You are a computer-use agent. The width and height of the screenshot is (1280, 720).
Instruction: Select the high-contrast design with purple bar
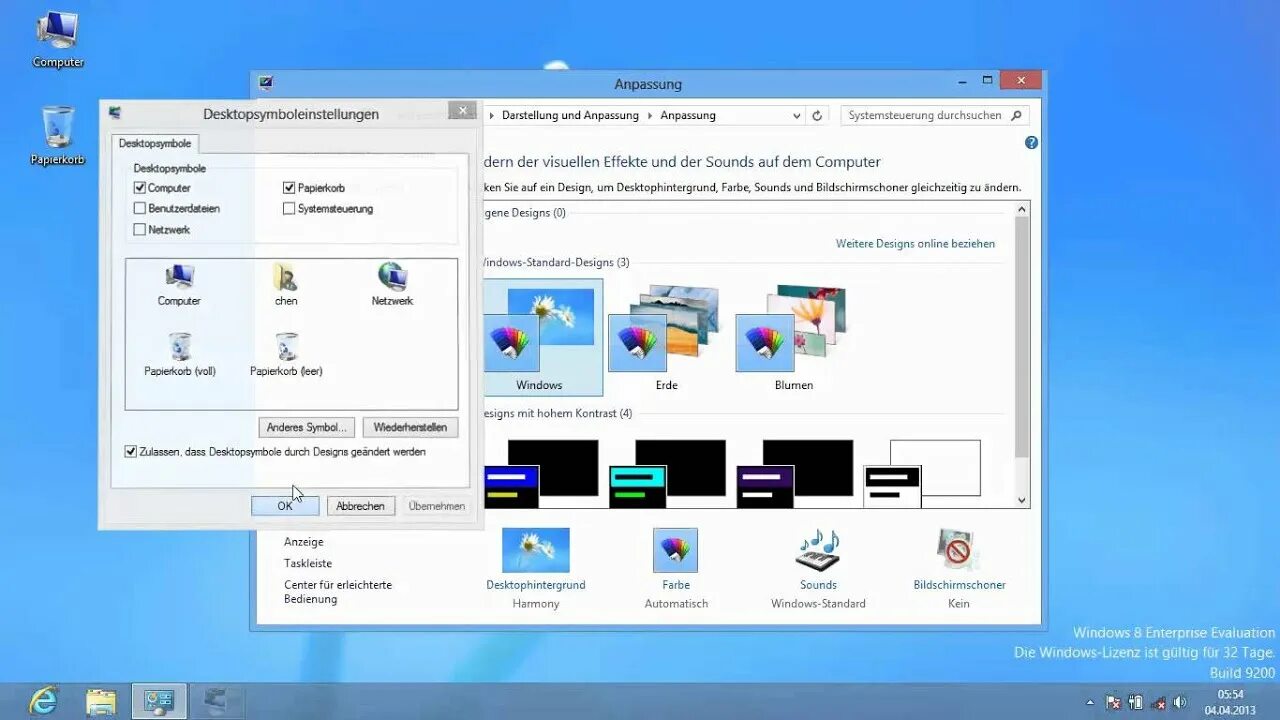794,473
